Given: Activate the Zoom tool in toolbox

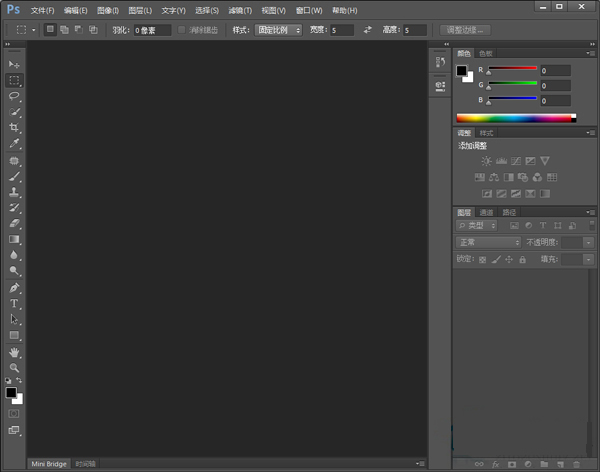Looking at the screenshot, I should click(x=15, y=368).
